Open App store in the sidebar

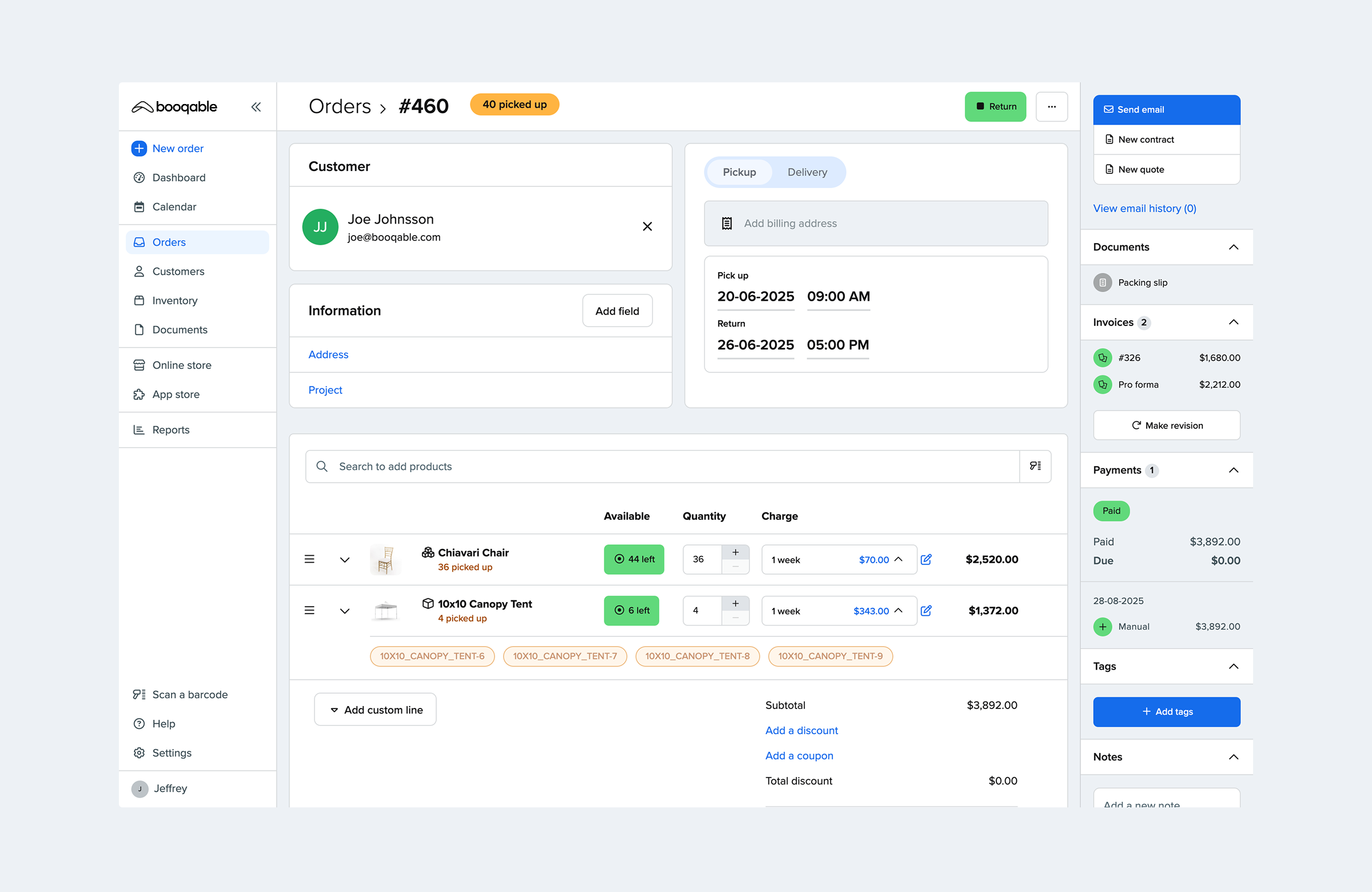point(176,395)
